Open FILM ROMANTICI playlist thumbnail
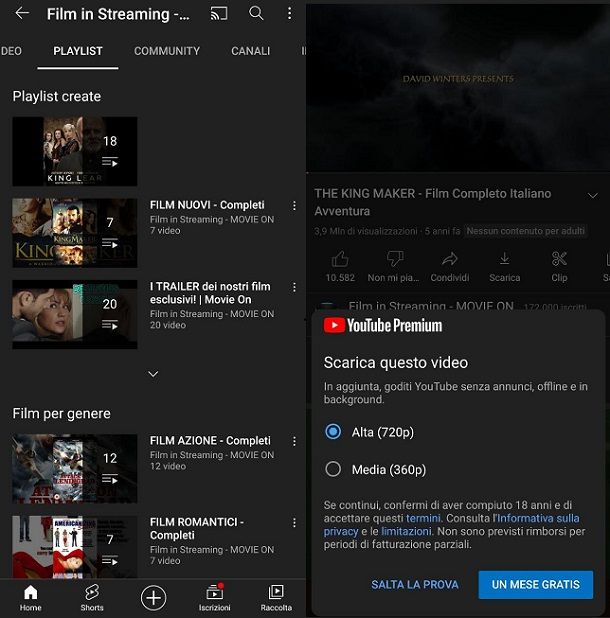 (74, 547)
